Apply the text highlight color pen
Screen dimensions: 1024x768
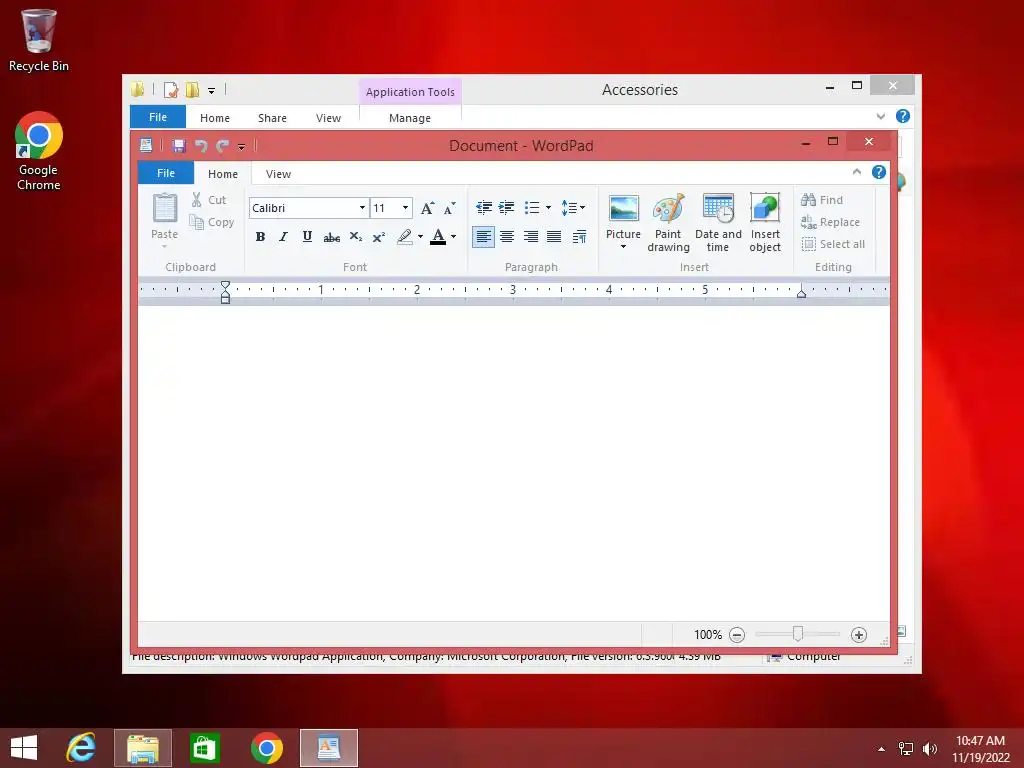[x=405, y=236]
